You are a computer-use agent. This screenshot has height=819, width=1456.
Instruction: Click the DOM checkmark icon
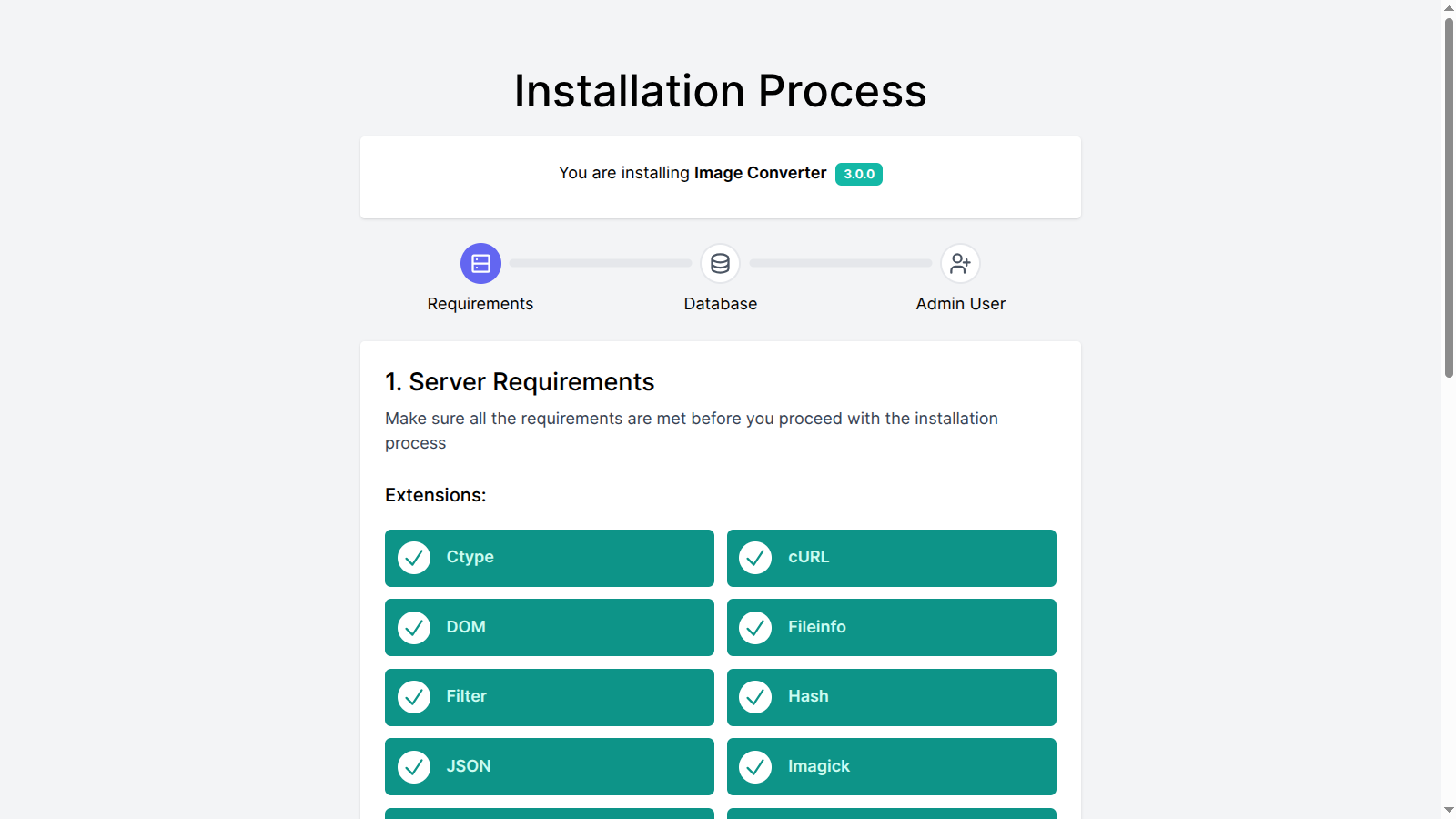point(414,627)
